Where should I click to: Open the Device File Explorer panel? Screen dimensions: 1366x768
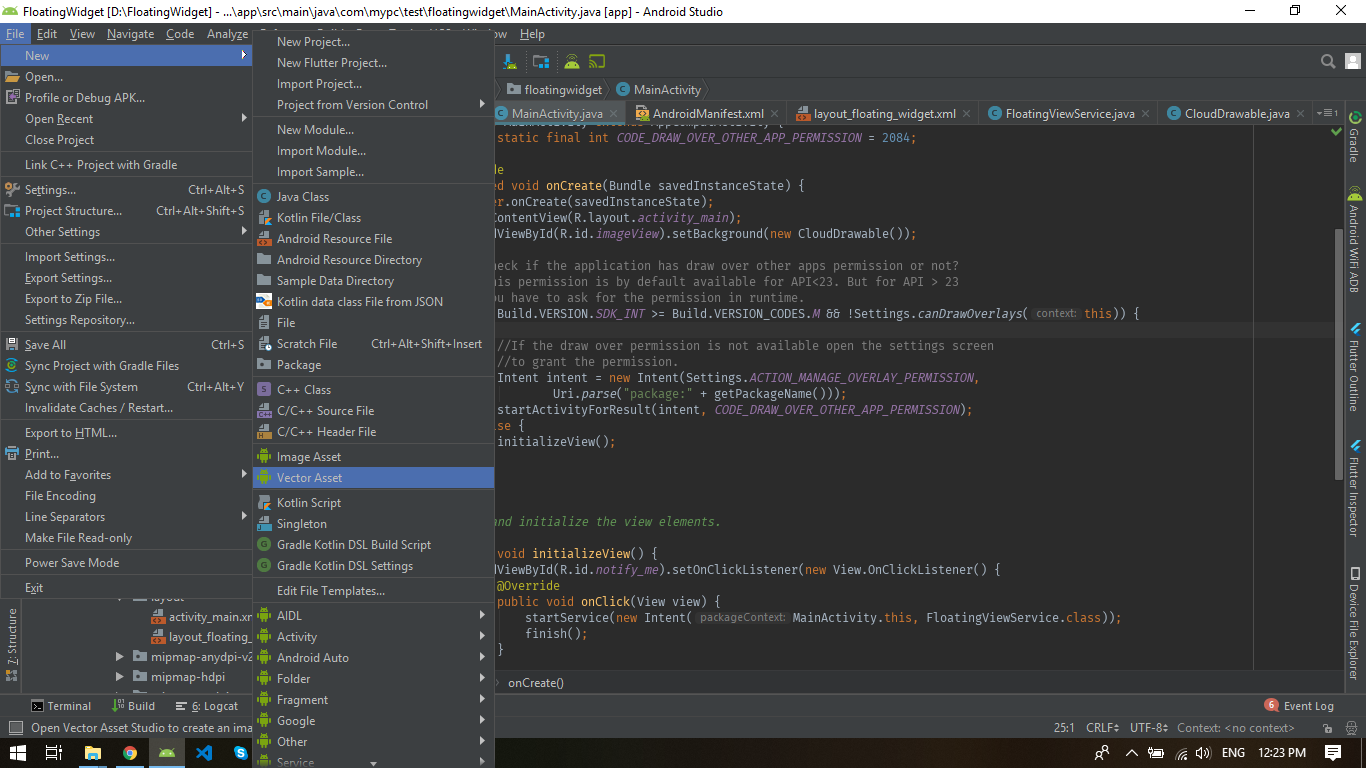point(1355,623)
